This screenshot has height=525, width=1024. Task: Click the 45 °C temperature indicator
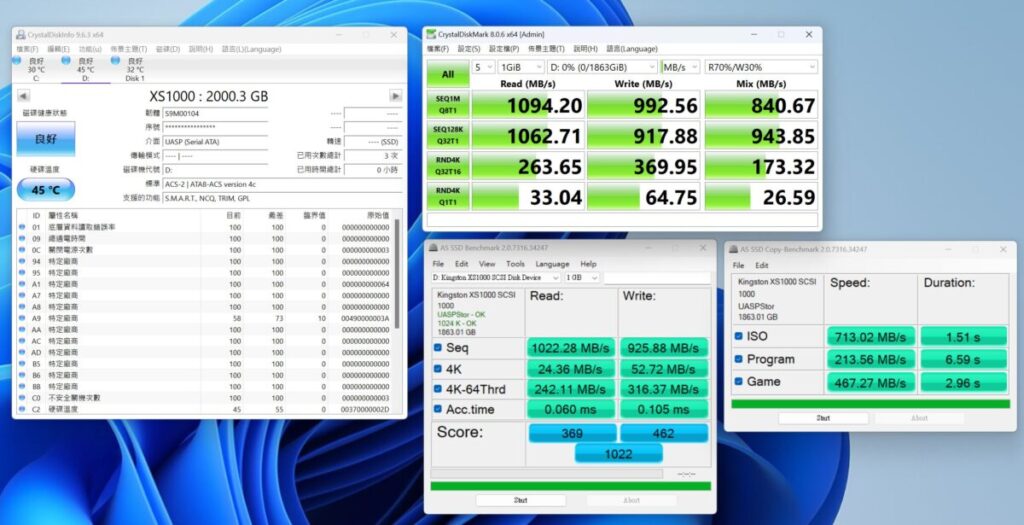pyautogui.click(x=46, y=190)
